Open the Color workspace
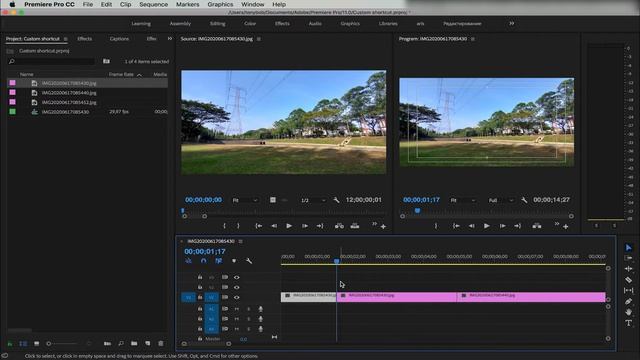Image resolution: width=640 pixels, height=360 pixels. 250,24
